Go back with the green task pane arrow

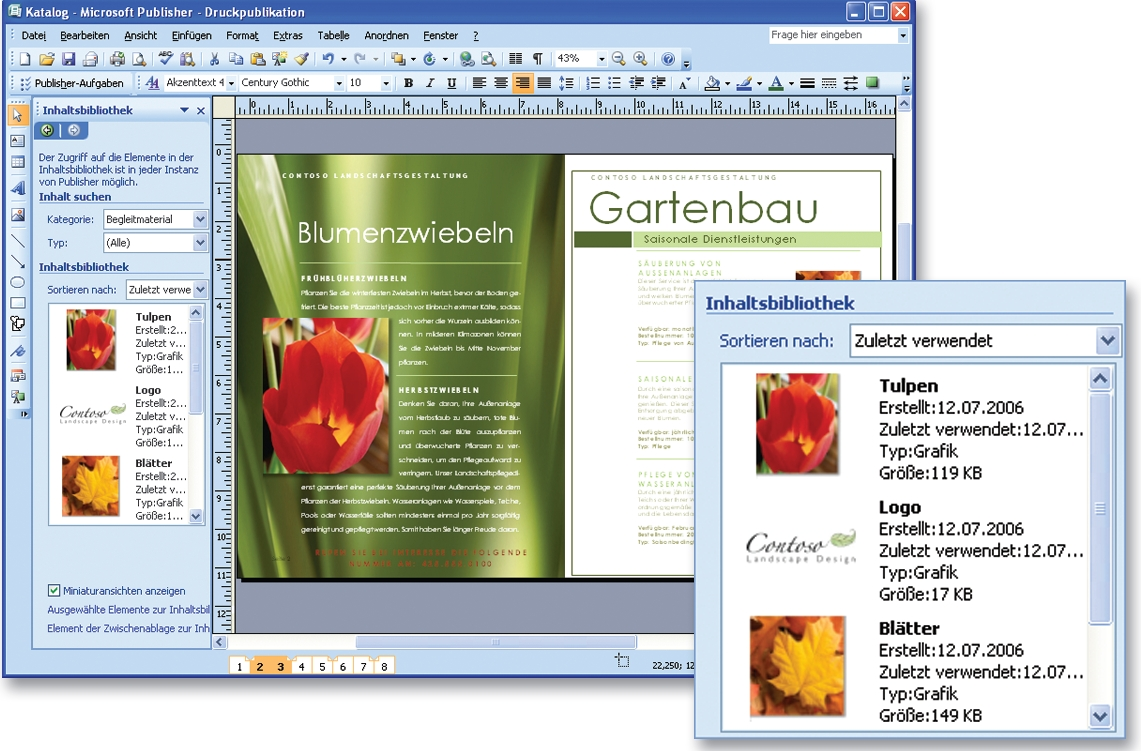(x=47, y=130)
